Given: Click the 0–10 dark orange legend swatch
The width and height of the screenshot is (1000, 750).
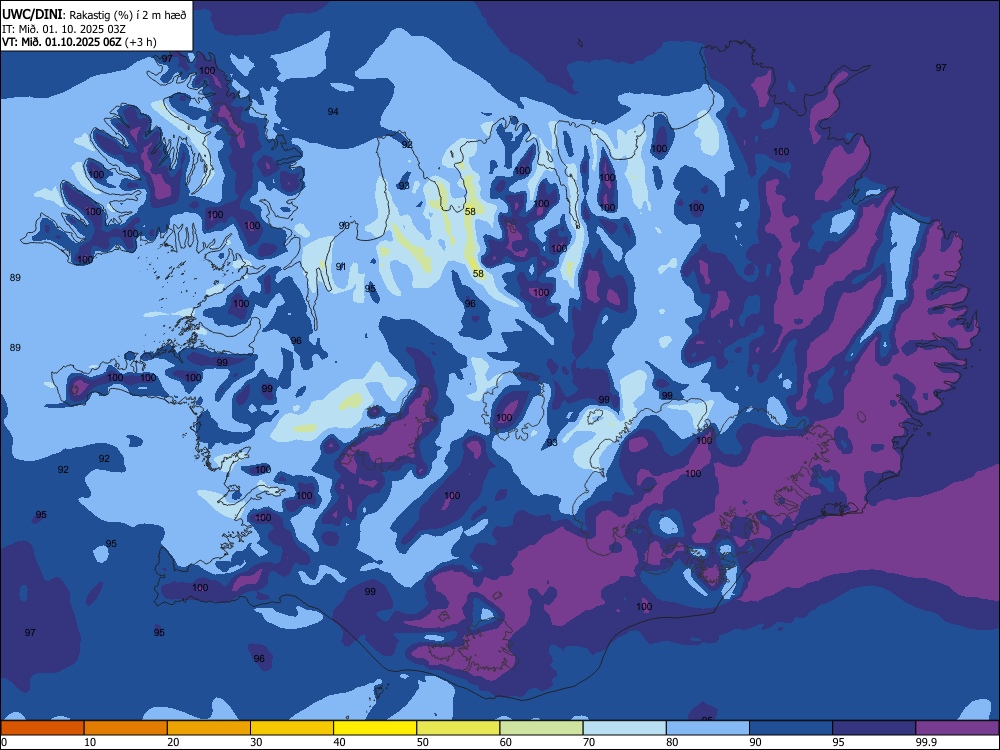Looking at the screenshot, I should tap(42, 728).
